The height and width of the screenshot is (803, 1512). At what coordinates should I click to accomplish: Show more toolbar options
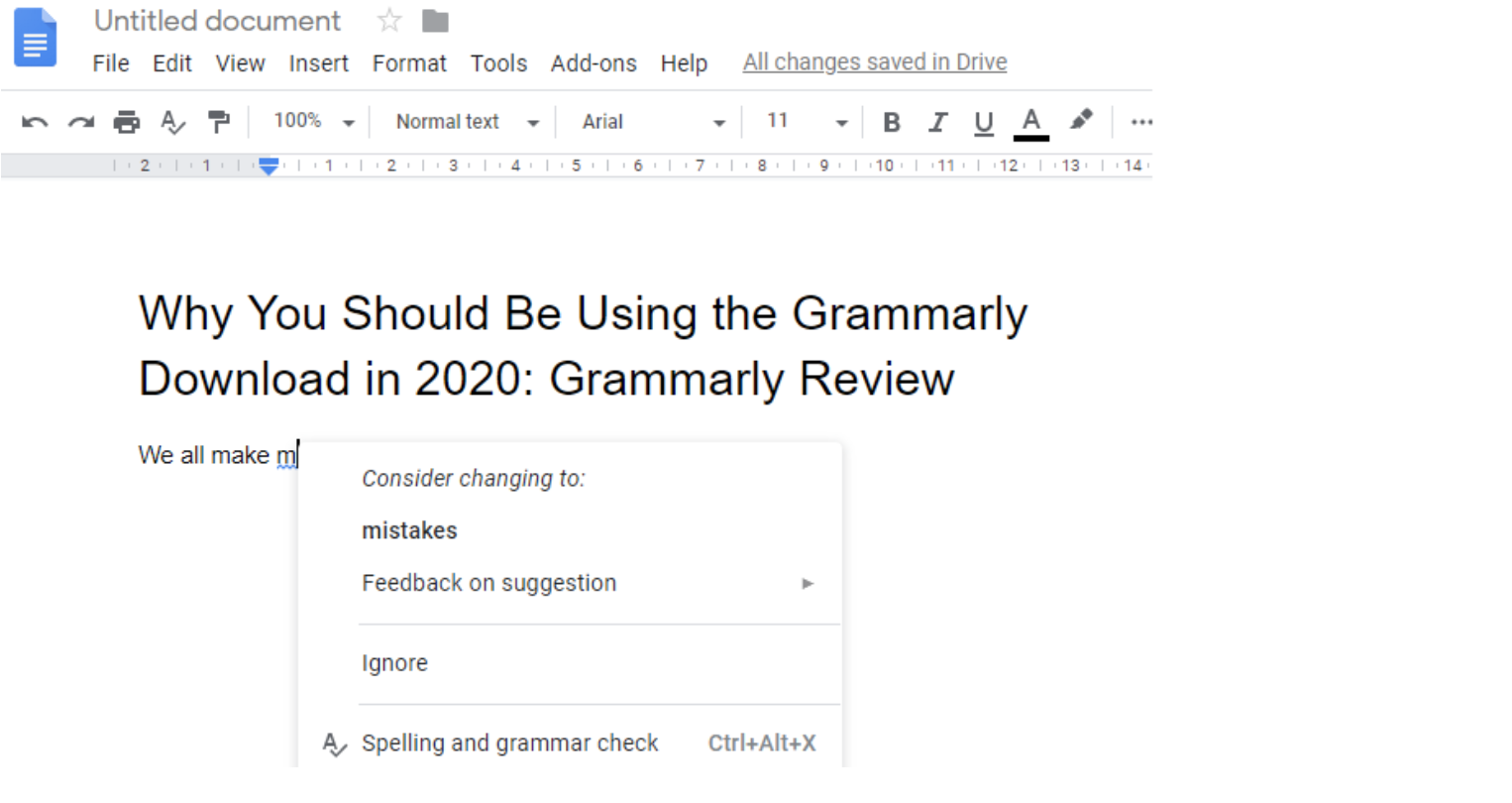(1141, 122)
